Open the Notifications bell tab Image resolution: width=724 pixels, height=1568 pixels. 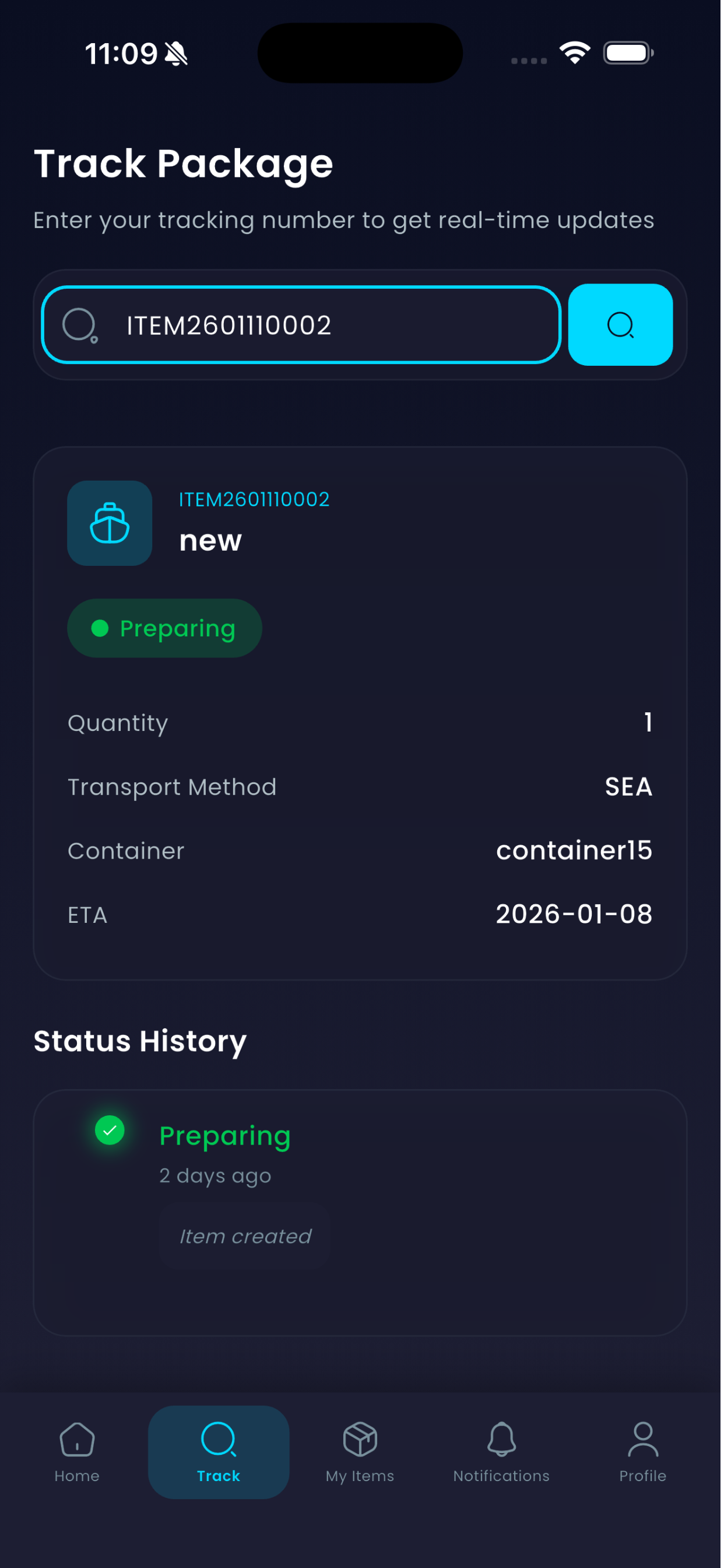[x=501, y=1452]
